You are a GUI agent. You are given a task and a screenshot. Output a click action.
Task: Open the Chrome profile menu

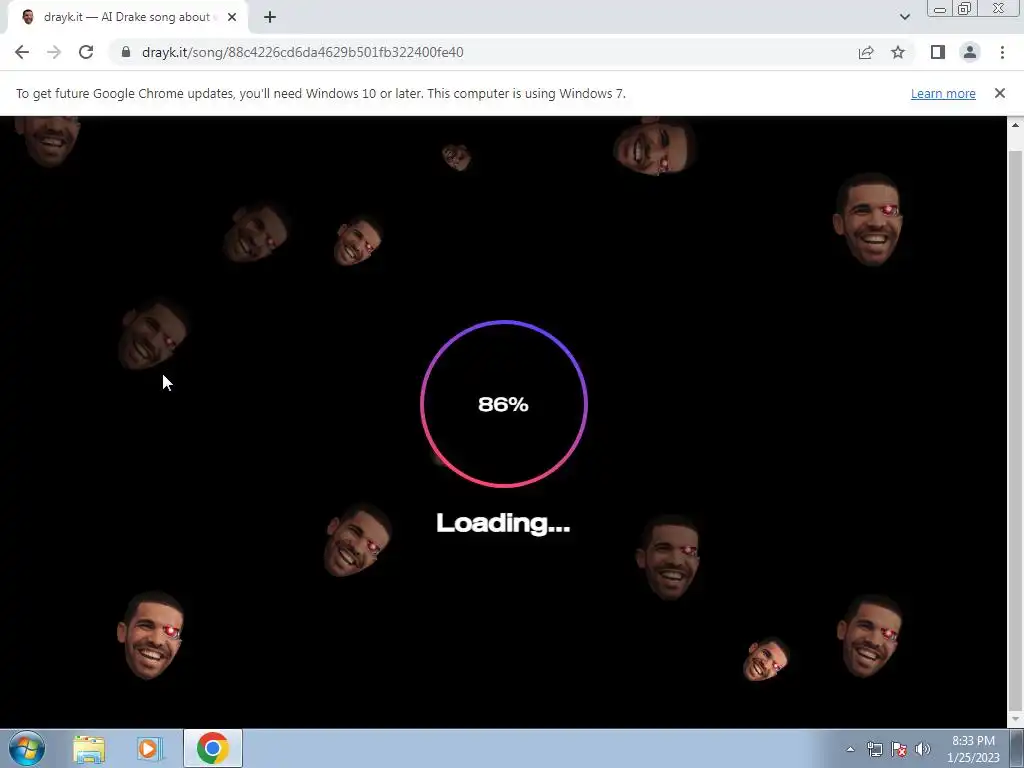click(970, 52)
